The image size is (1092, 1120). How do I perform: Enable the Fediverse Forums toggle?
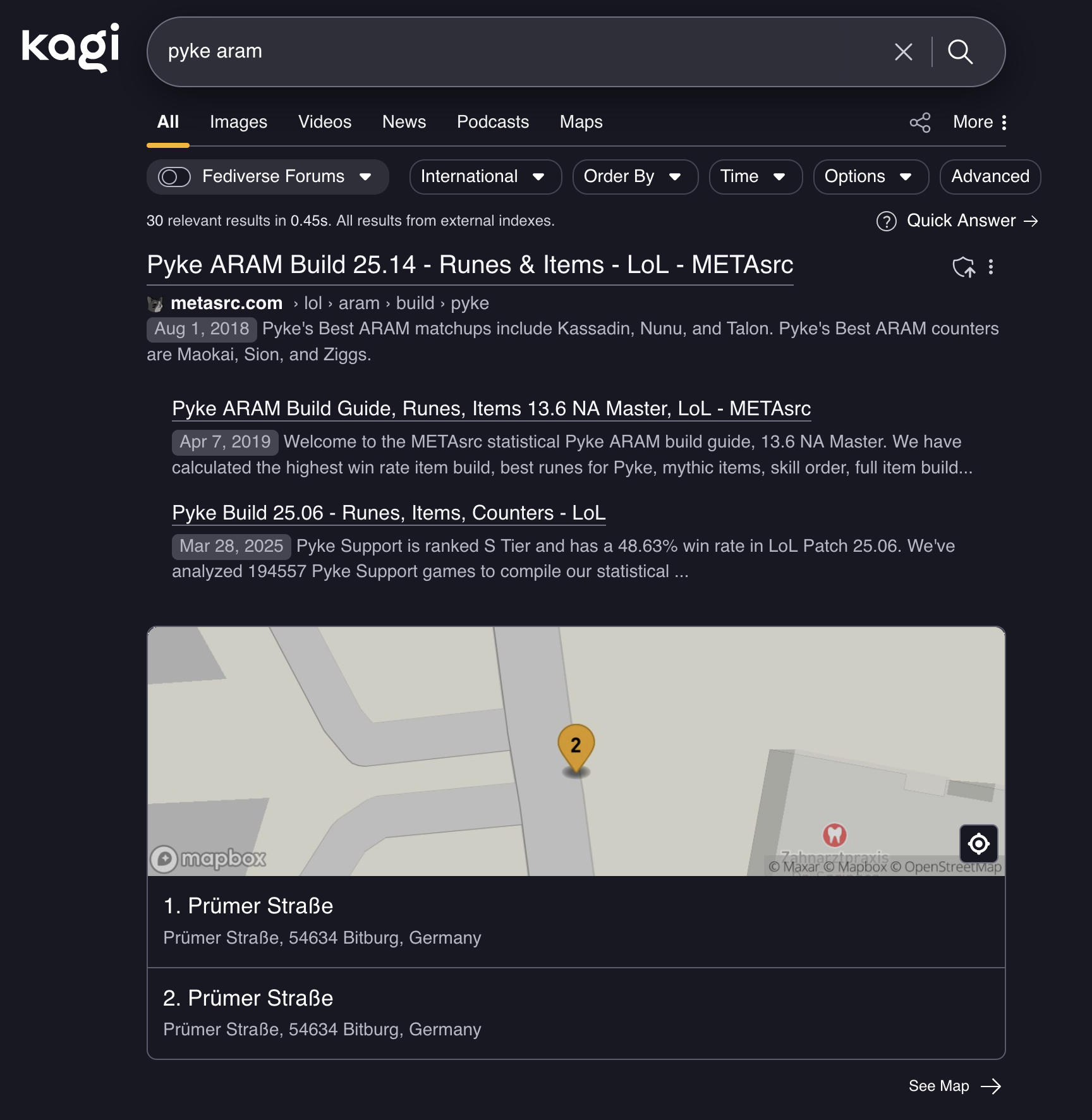pos(175,176)
